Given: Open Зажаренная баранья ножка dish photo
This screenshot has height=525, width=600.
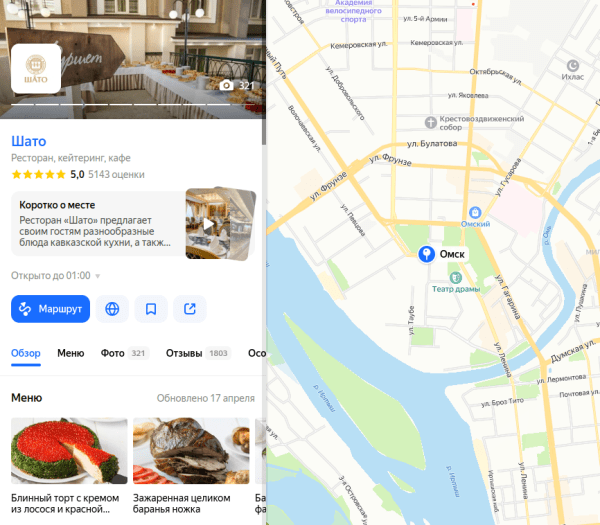Looking at the screenshot, I should pos(191,451).
